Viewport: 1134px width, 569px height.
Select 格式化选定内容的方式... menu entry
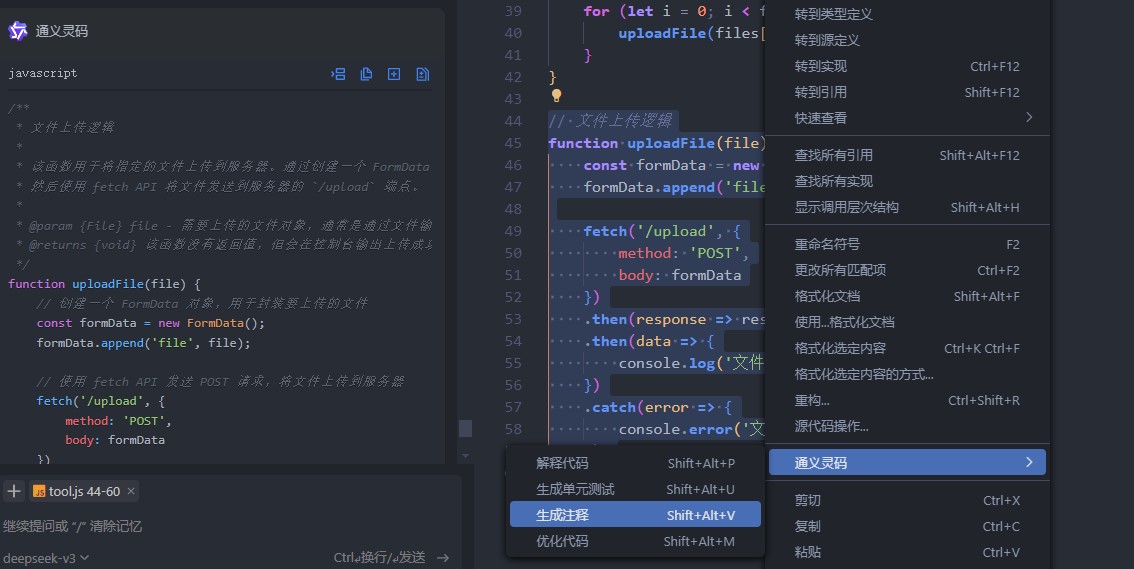coord(907,374)
